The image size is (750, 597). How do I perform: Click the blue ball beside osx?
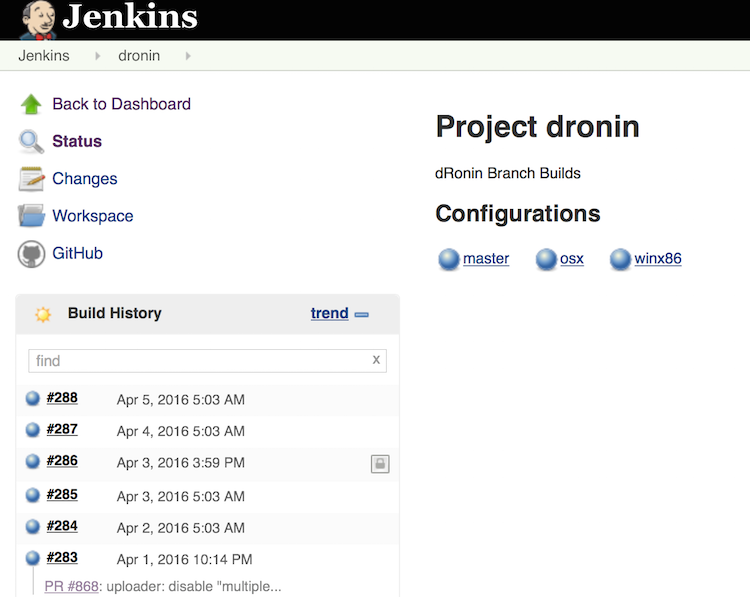pos(546,259)
